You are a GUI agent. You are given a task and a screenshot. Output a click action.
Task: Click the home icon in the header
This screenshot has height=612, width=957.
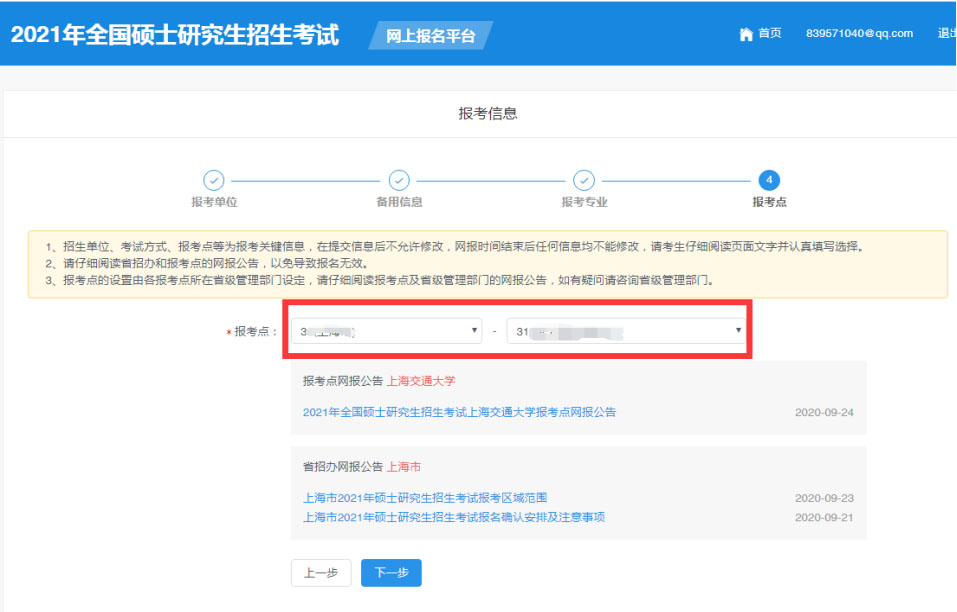pyautogui.click(x=745, y=34)
